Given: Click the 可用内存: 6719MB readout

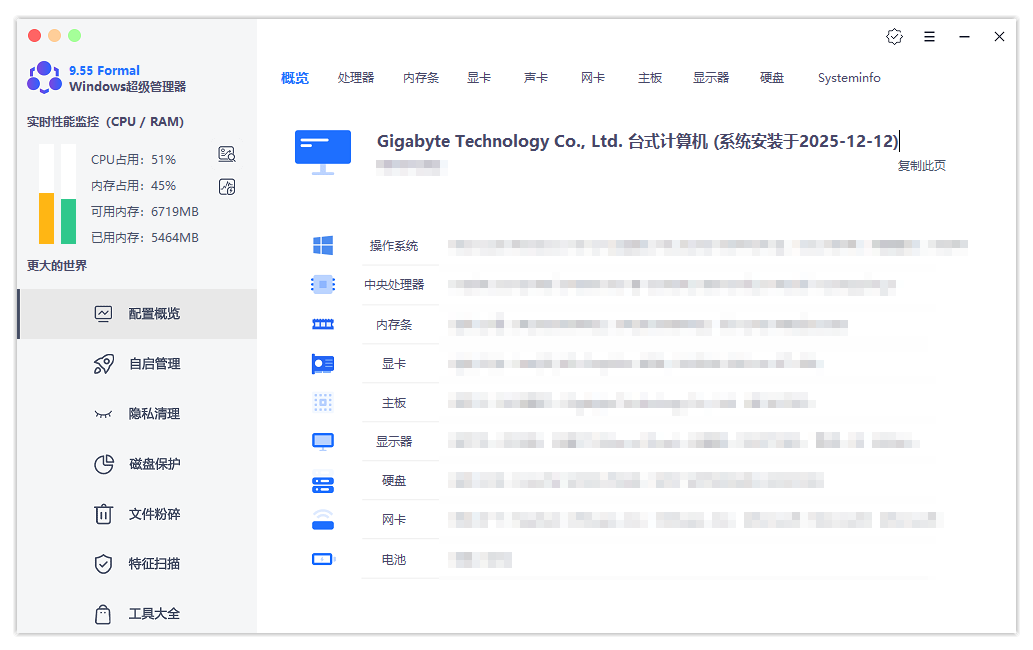Looking at the screenshot, I should point(145,211).
